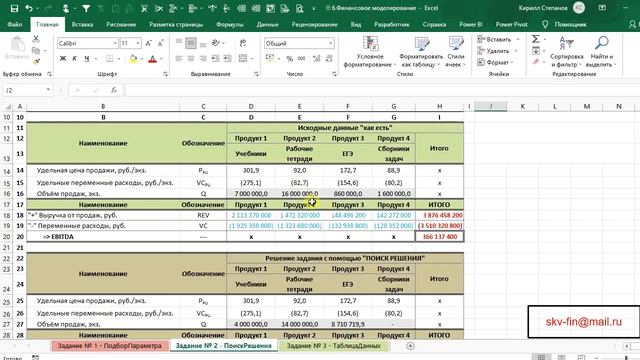Click the Filter funnel icon in quick access toolbar
This screenshot has height=360, width=640.
pos(86,8)
